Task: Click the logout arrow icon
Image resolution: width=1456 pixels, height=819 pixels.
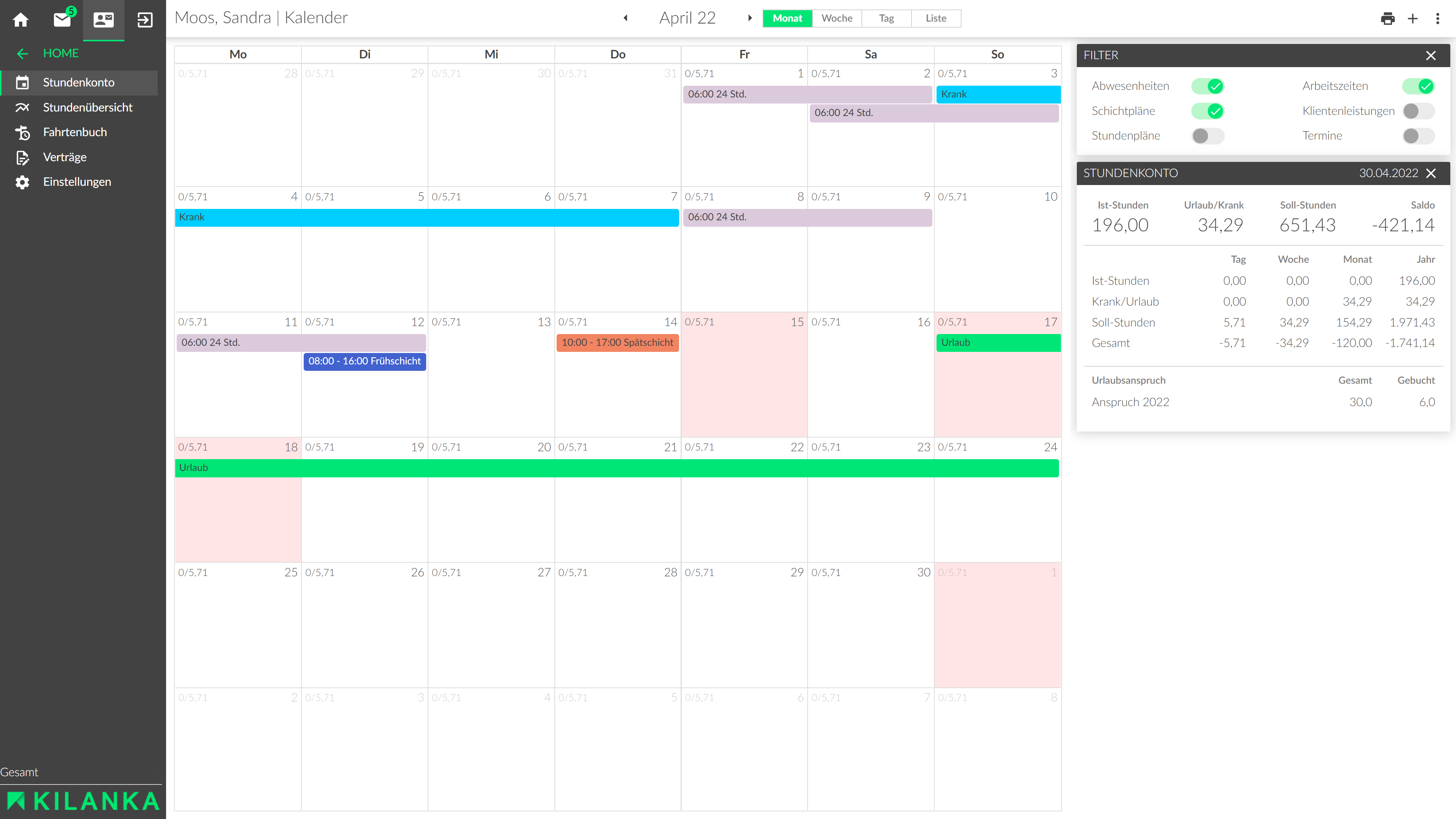Action: (x=145, y=20)
